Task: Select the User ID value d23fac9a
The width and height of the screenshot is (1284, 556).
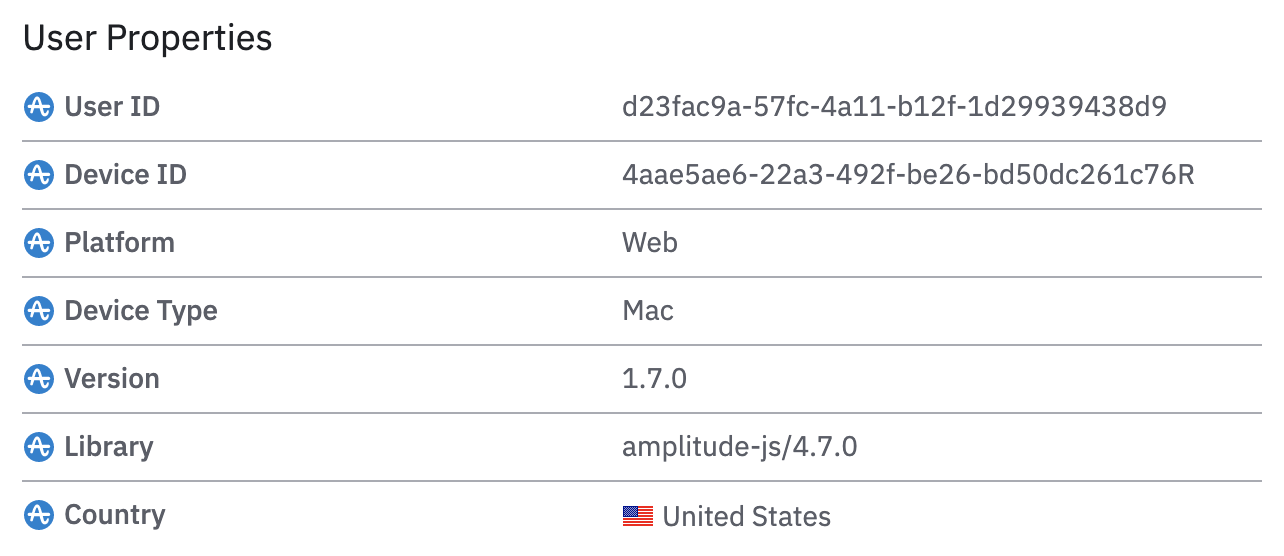Action: [x=894, y=107]
